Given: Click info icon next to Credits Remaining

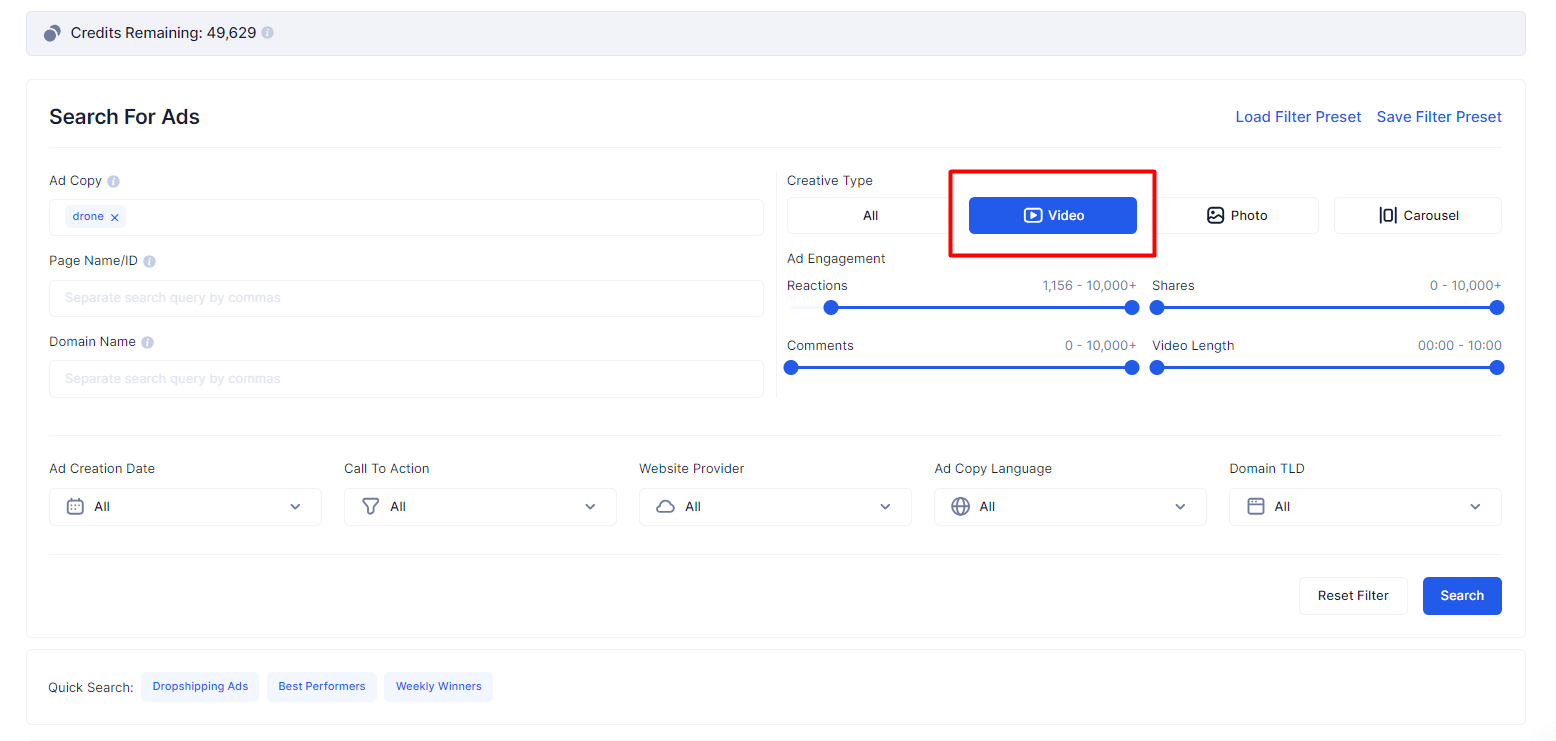Looking at the screenshot, I should 268,33.
